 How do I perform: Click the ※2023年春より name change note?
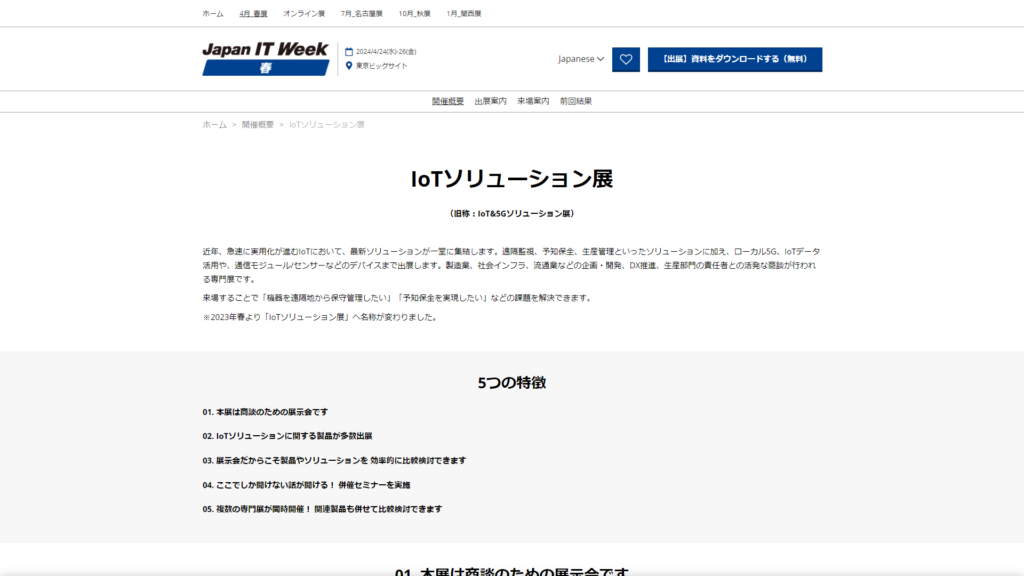click(x=321, y=317)
